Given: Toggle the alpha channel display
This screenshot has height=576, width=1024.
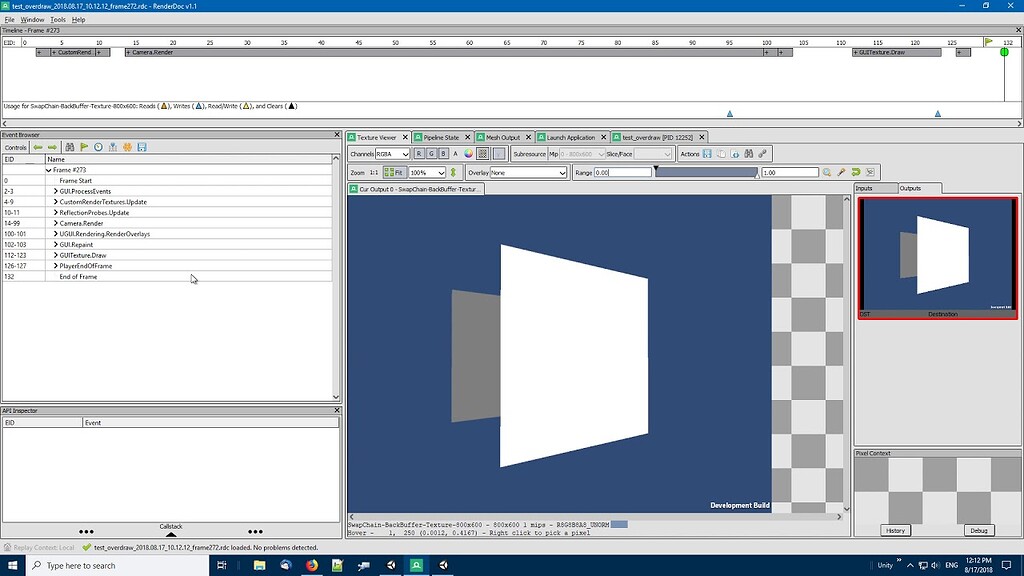Looking at the screenshot, I should (453, 154).
